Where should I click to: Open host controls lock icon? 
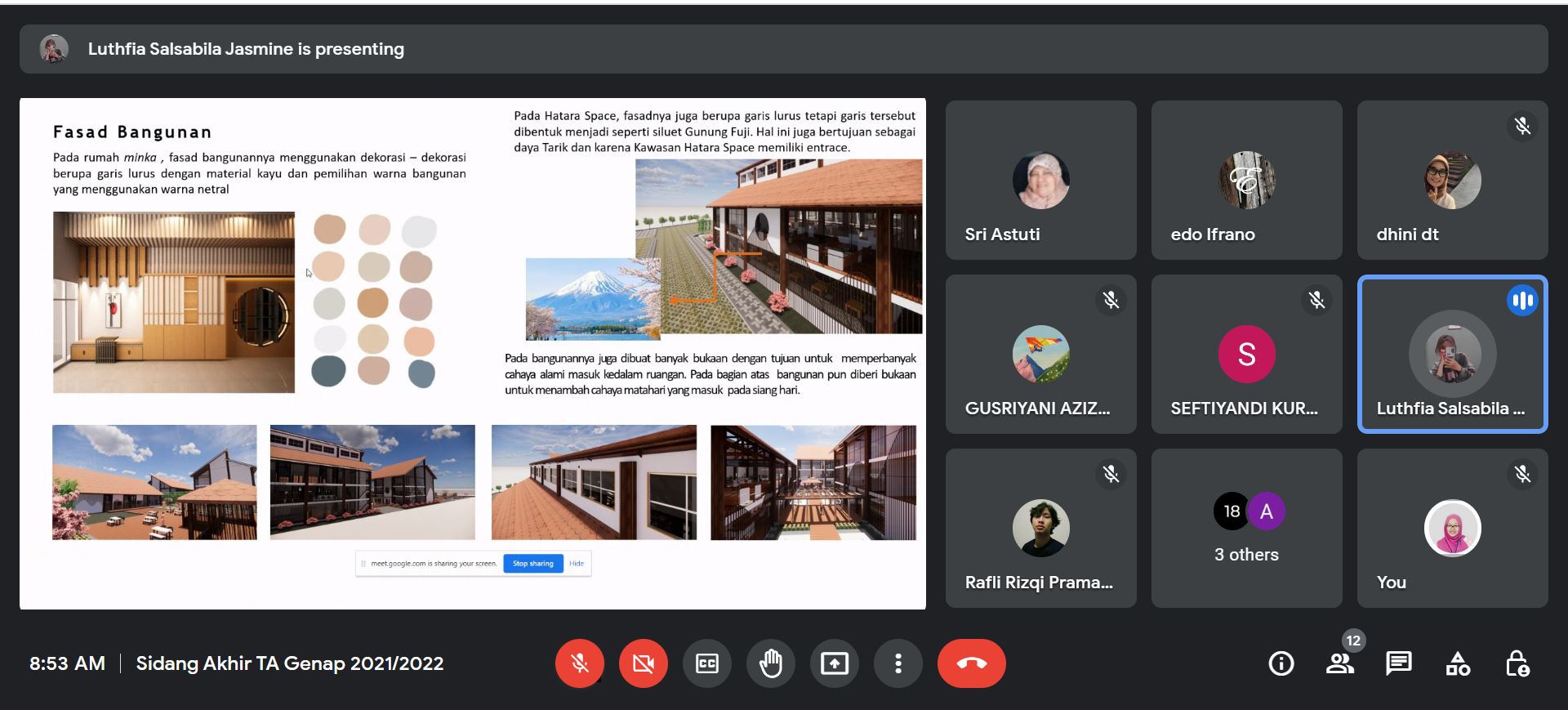1517,663
